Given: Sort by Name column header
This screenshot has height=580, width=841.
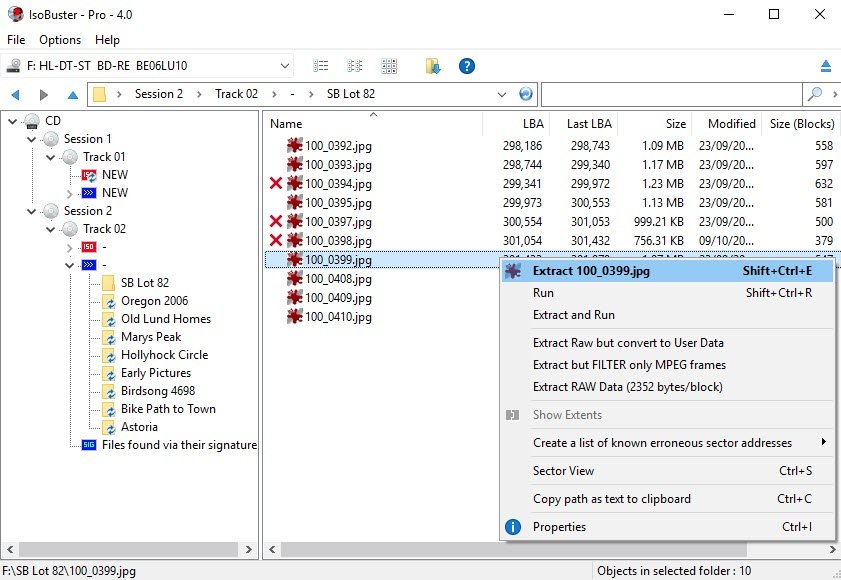Looking at the screenshot, I should 373,124.
